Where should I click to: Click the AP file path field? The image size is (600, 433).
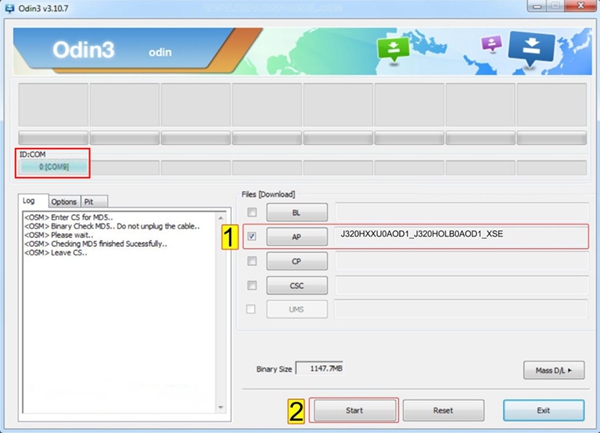[461, 236]
